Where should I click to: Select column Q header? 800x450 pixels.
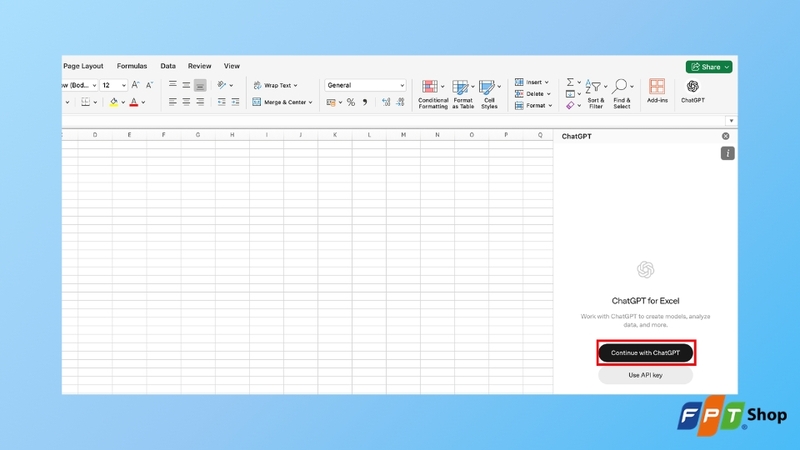click(540, 135)
